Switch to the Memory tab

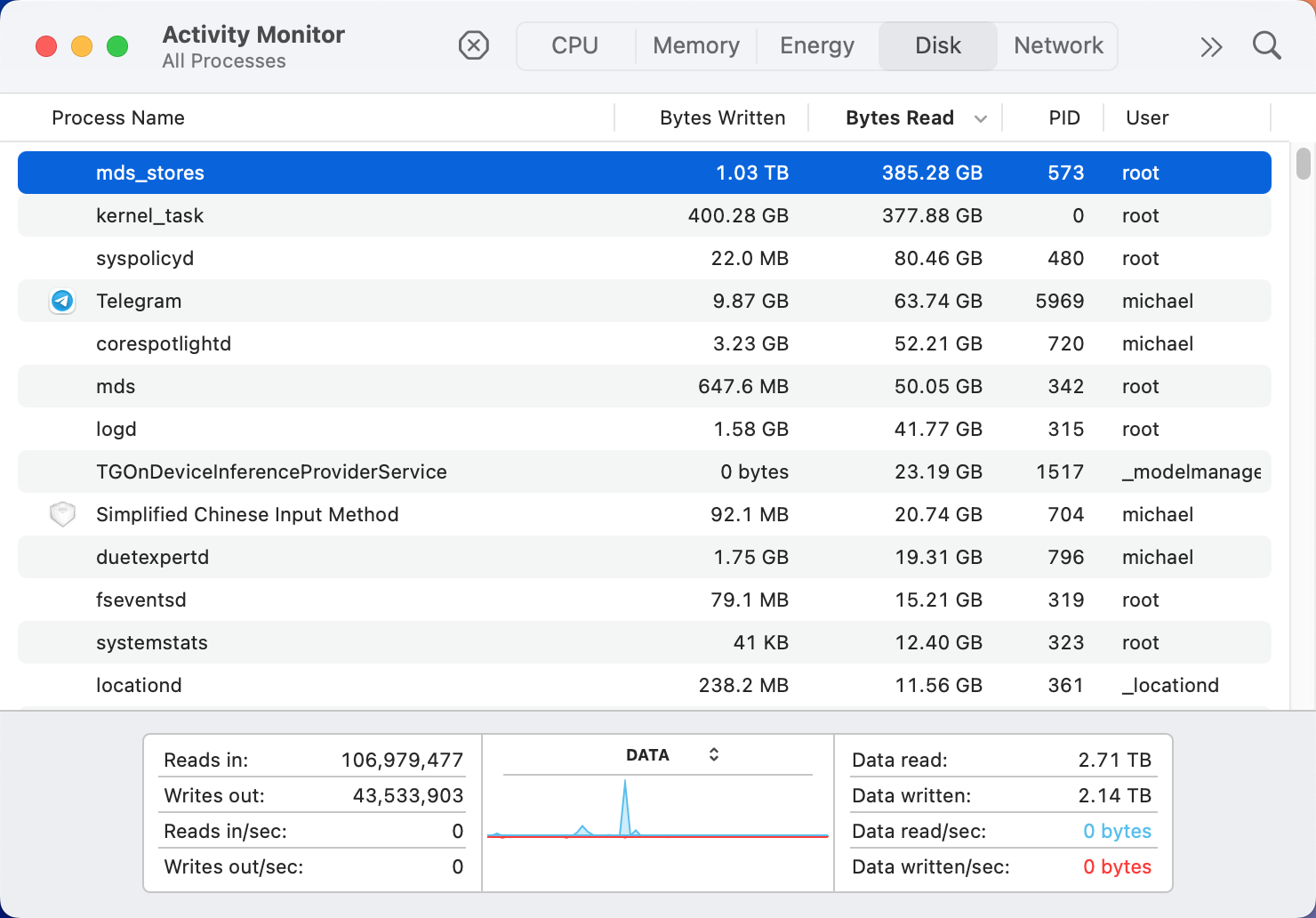point(696,45)
